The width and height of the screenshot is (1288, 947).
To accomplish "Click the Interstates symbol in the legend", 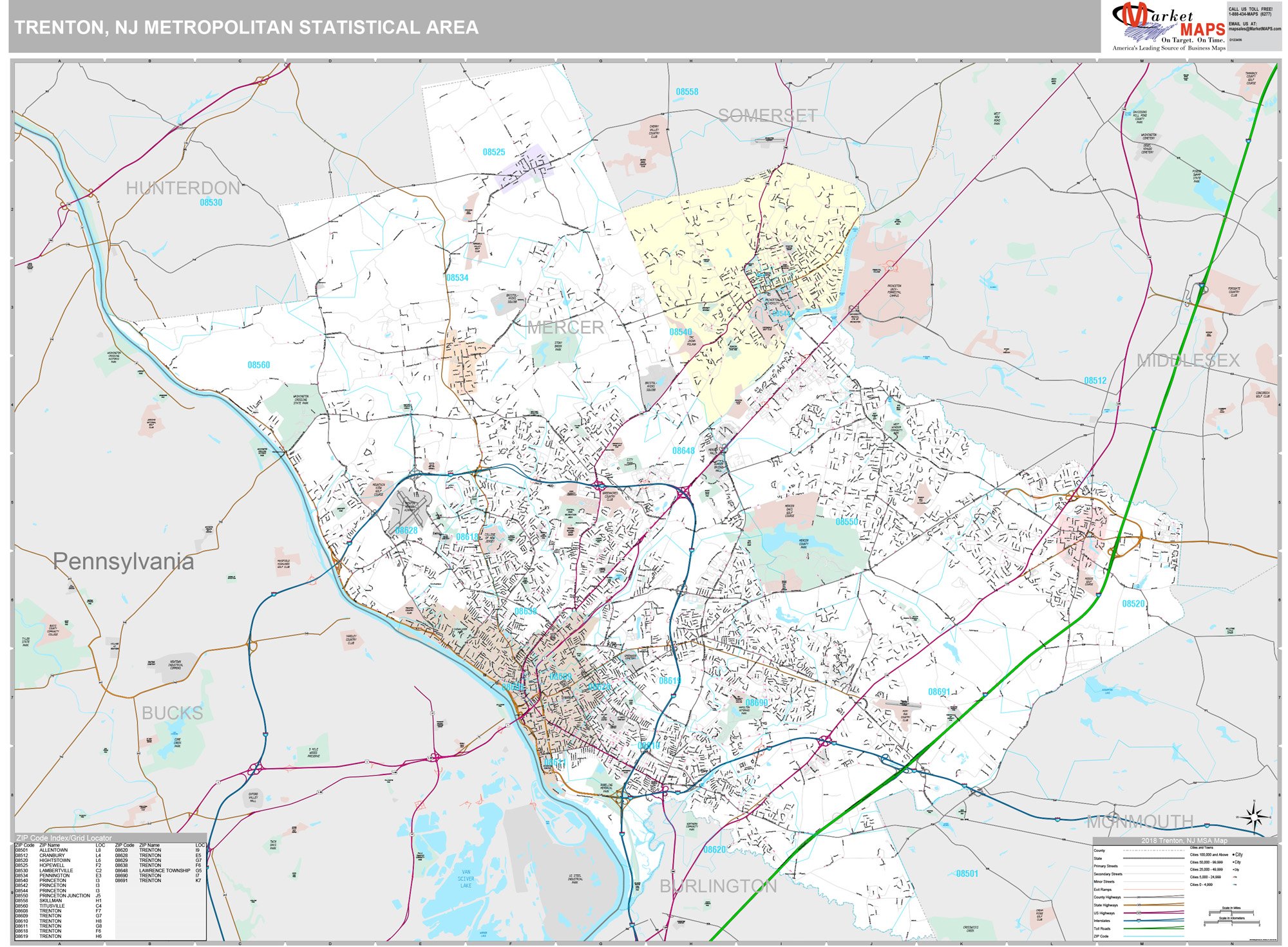I will 1154,921.
